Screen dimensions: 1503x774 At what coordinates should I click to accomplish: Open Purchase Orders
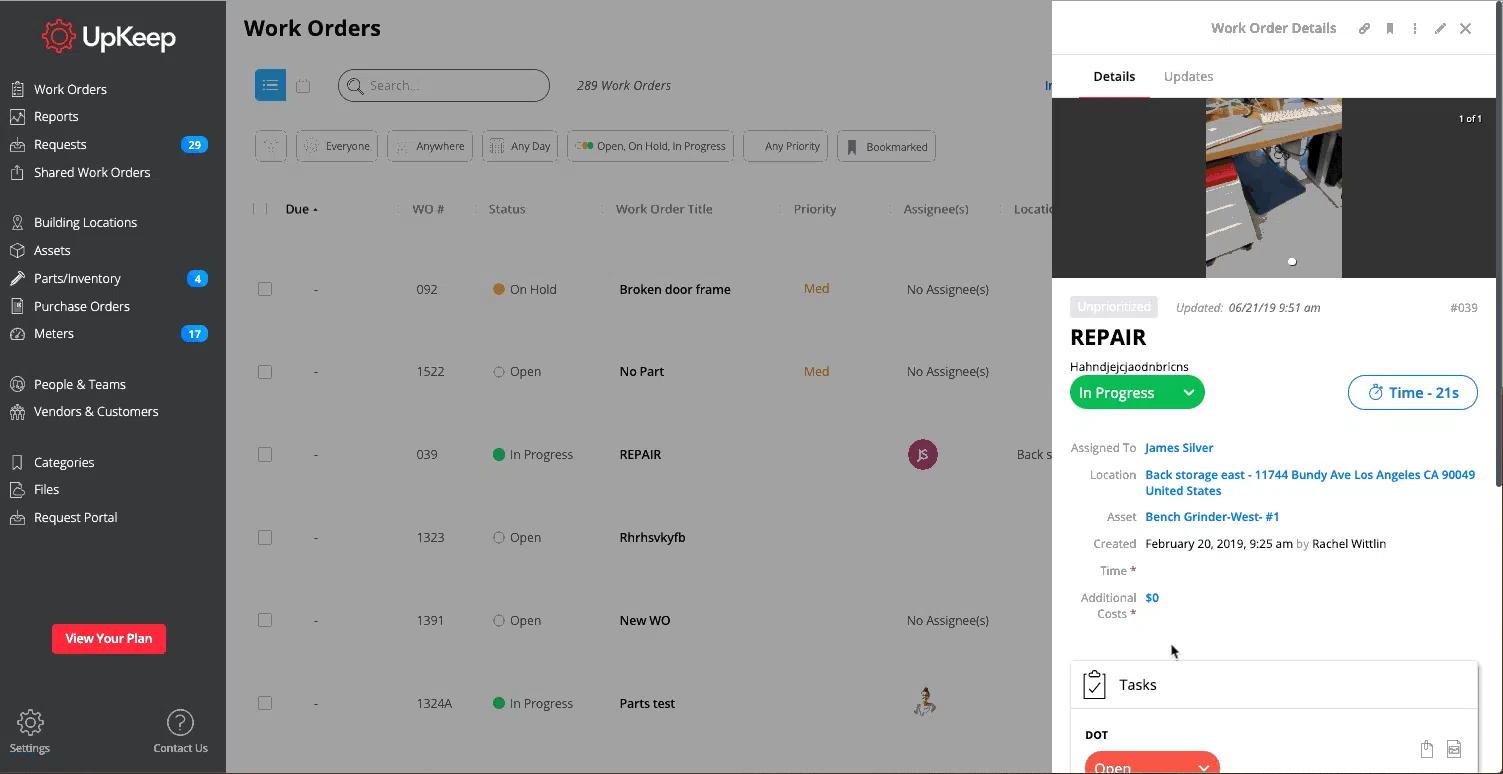(x=82, y=307)
